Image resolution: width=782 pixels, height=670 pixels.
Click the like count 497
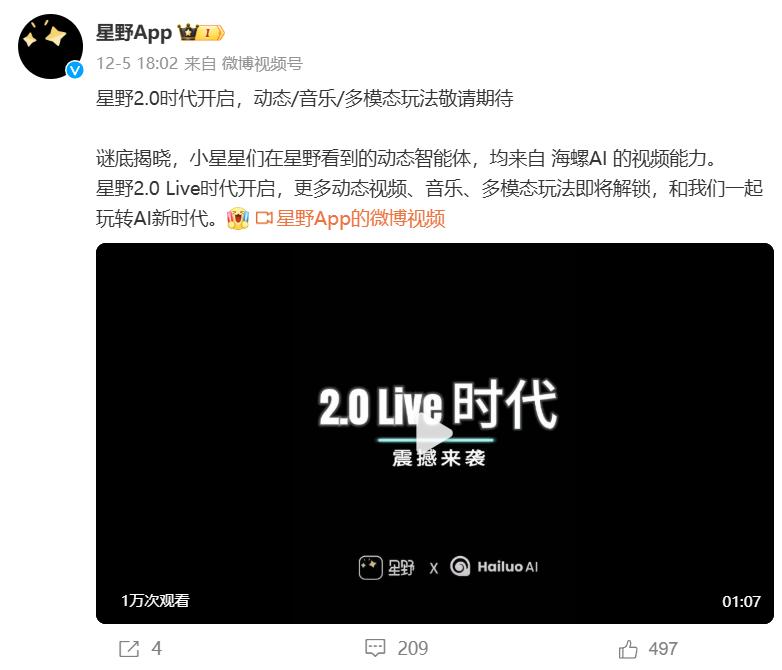coord(663,649)
